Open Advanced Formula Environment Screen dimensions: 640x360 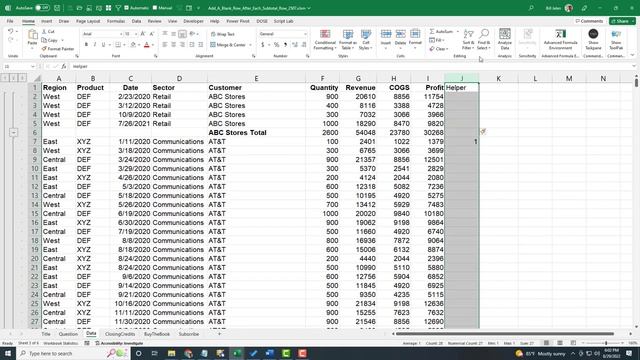point(560,39)
